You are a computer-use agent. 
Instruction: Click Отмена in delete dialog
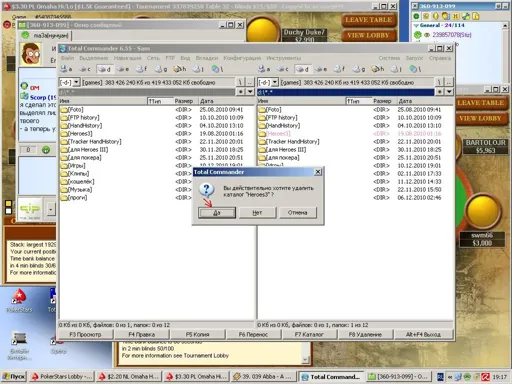(x=298, y=213)
